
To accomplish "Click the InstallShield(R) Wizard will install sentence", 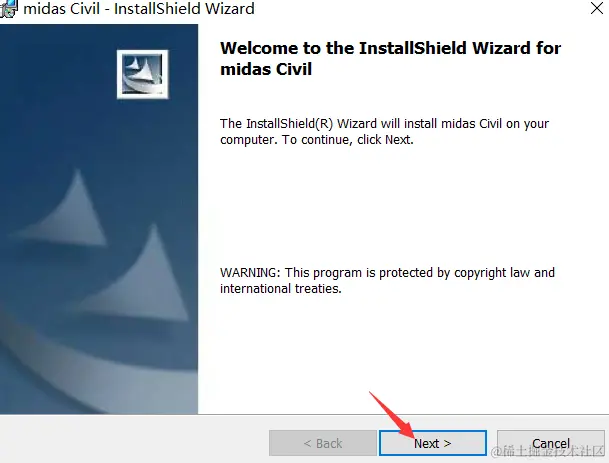I will click(x=385, y=124).
